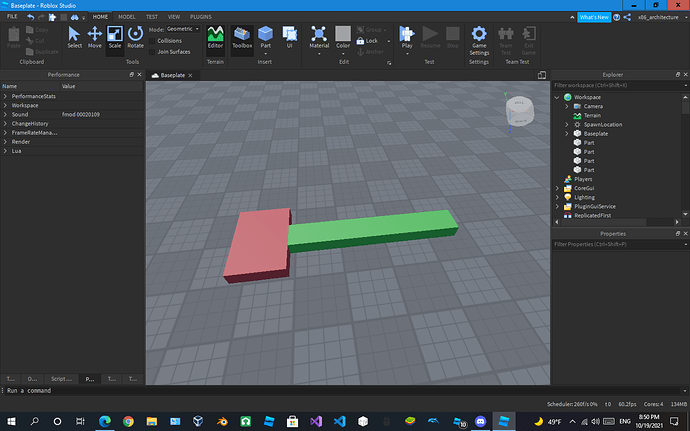Open the FILE menu

tap(12, 17)
